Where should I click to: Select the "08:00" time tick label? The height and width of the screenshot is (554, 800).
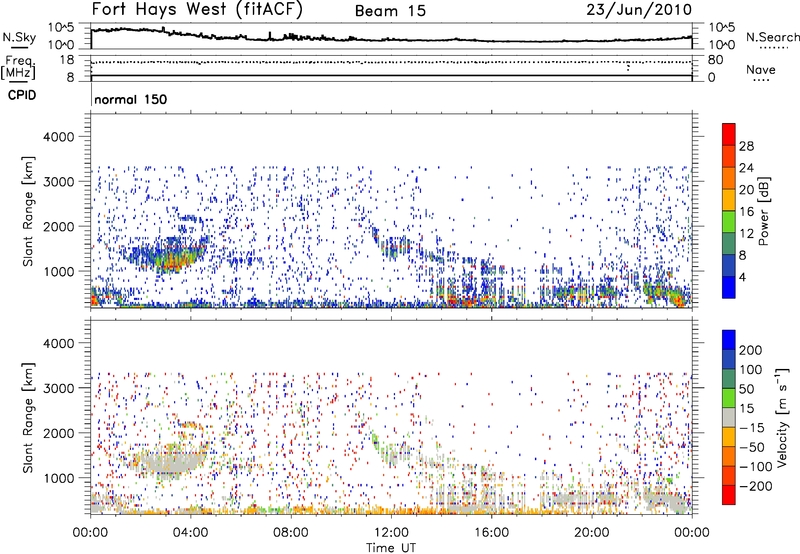(x=291, y=533)
